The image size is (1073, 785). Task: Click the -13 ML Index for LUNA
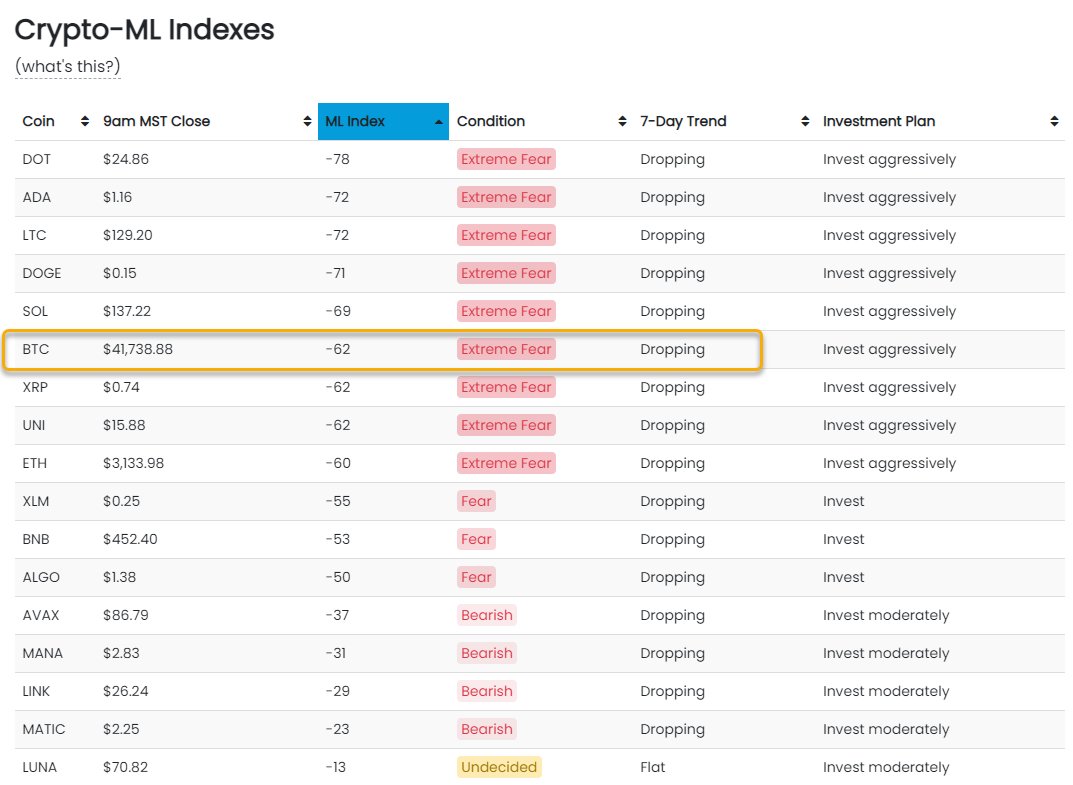[335, 767]
